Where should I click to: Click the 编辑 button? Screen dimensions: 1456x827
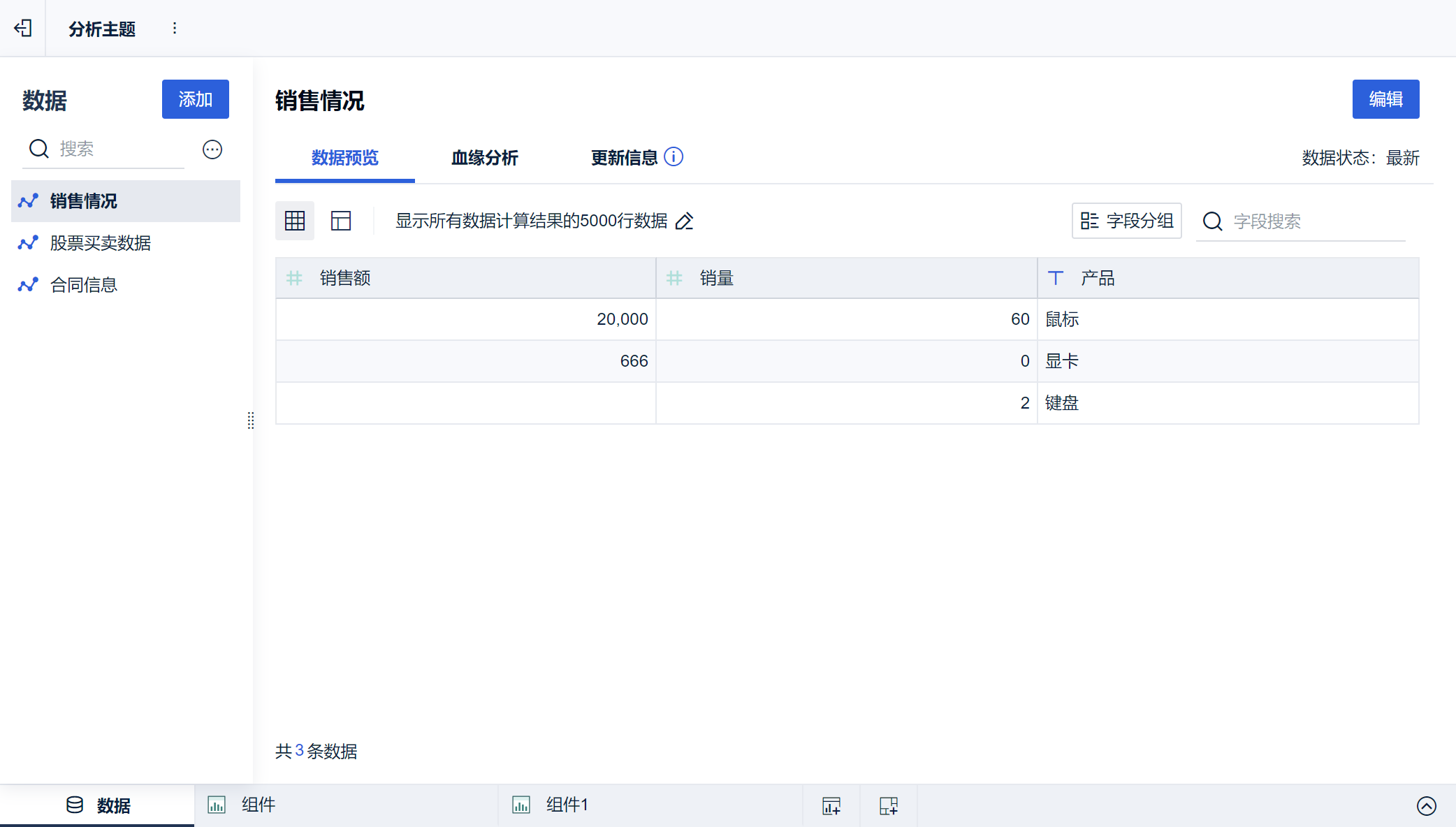[1385, 99]
